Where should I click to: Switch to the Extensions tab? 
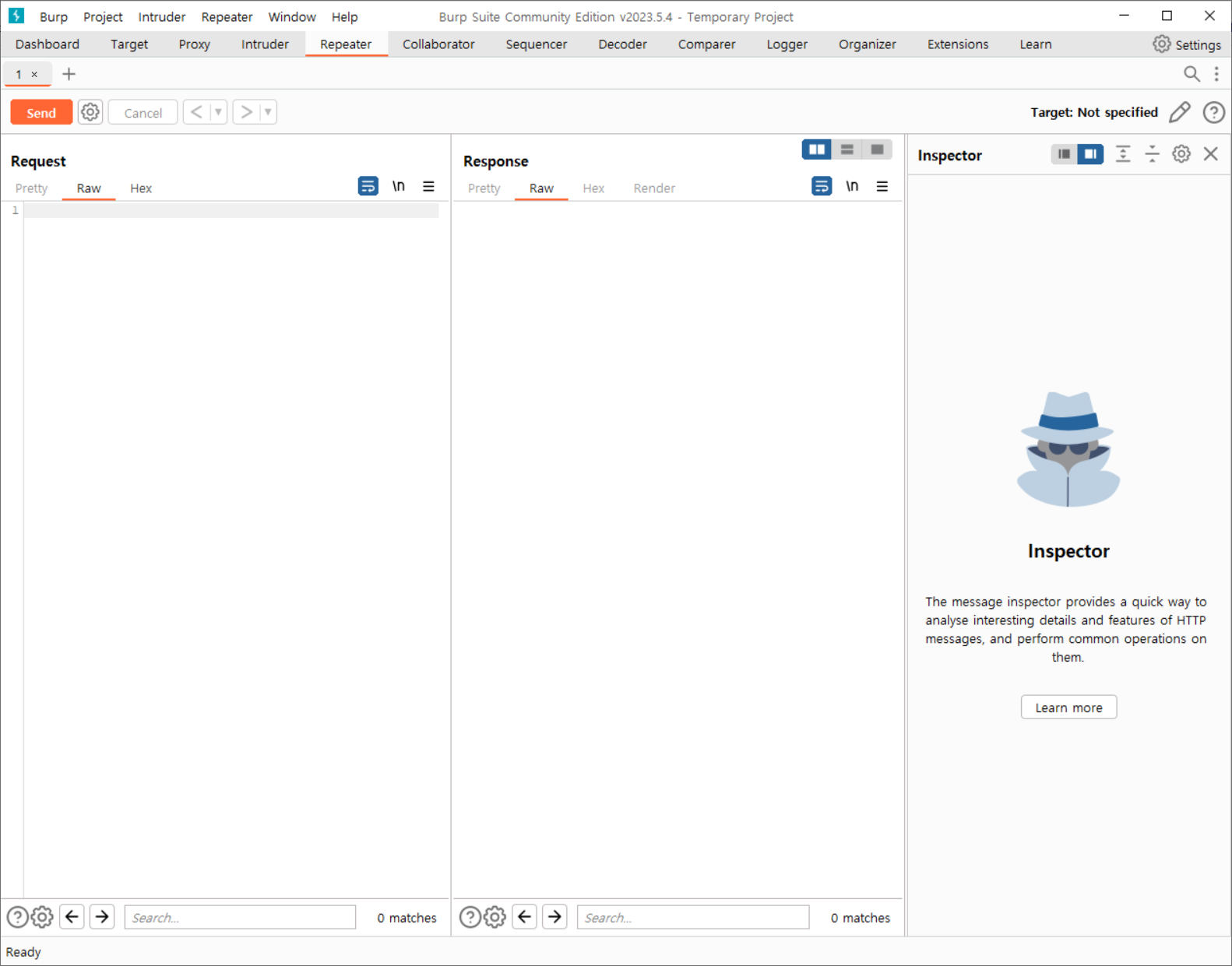coord(958,44)
